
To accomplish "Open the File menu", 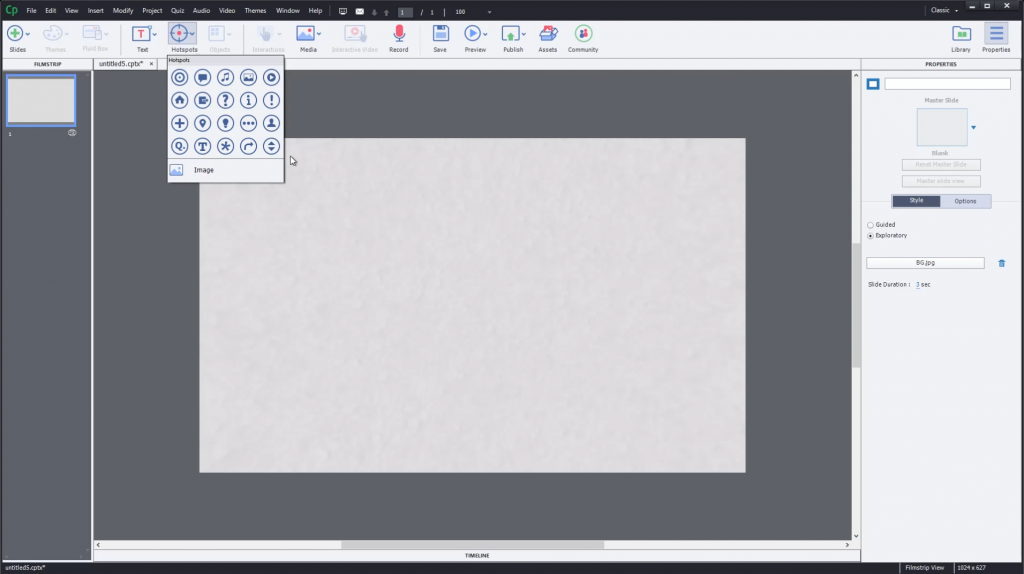I will pyautogui.click(x=31, y=10).
